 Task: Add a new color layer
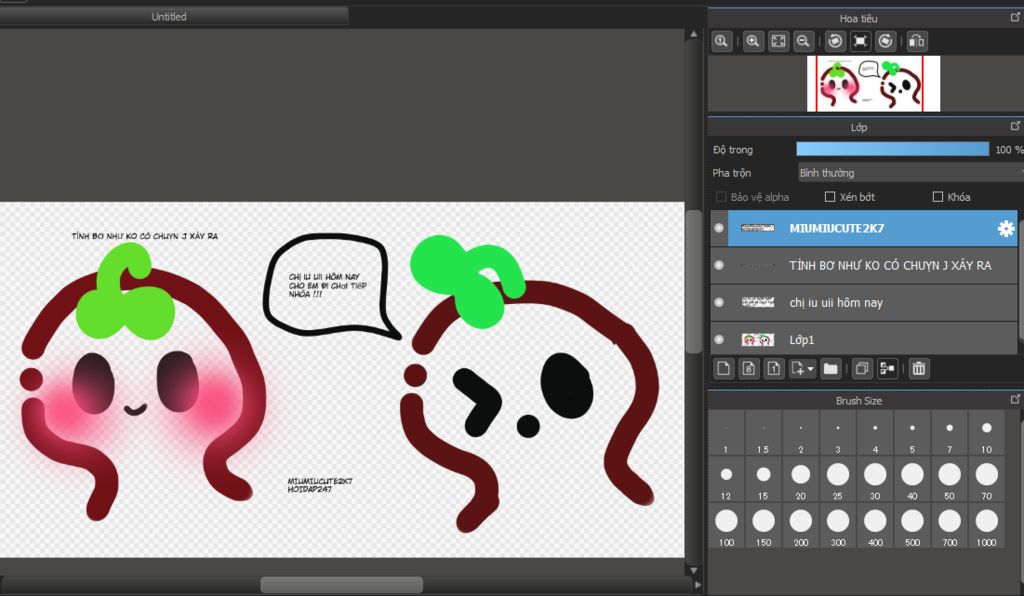pyautogui.click(x=724, y=369)
